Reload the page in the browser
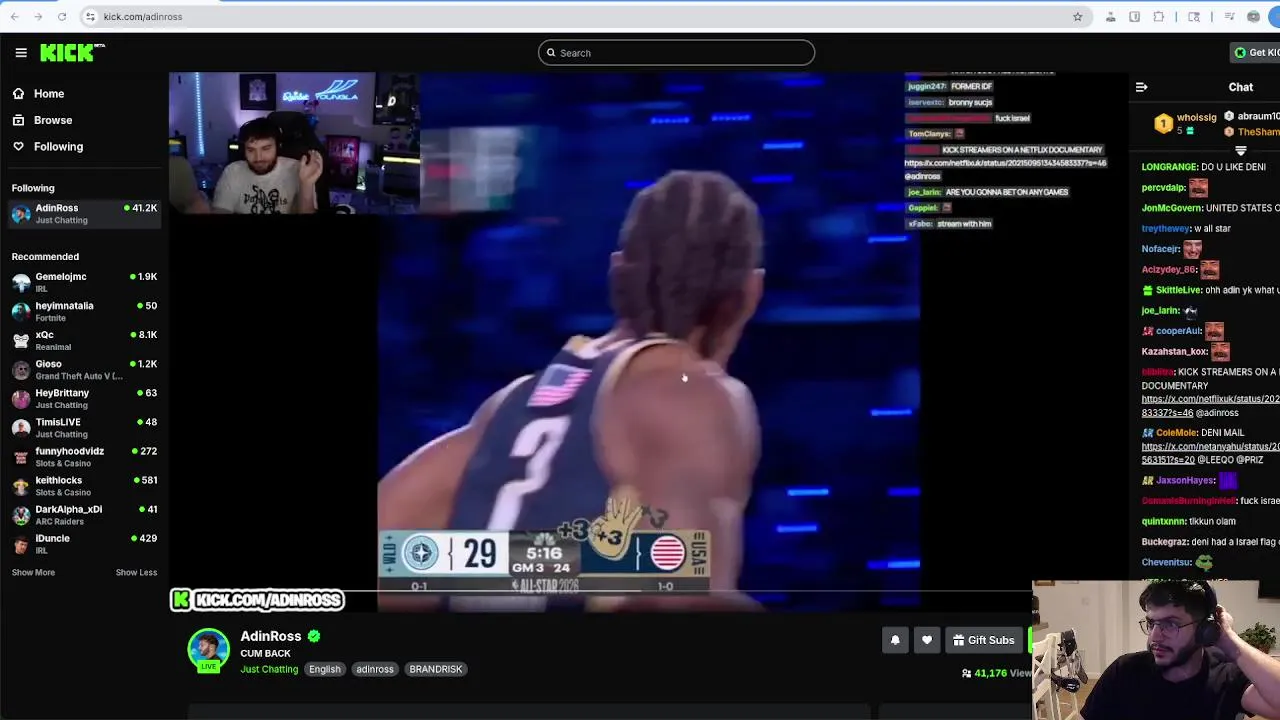The image size is (1280, 720). coord(62,17)
